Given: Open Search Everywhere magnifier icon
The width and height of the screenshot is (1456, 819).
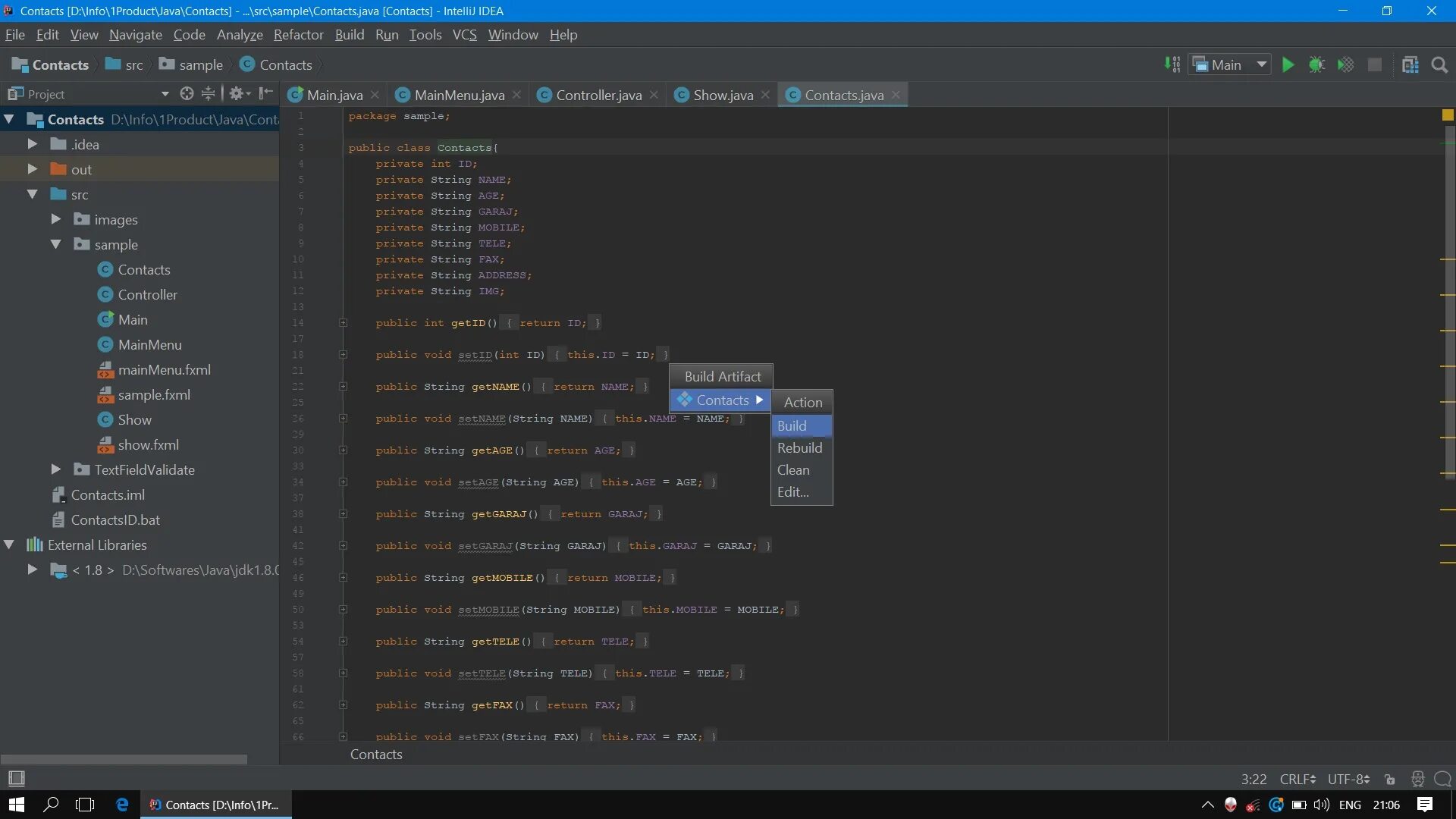Looking at the screenshot, I should tap(1439, 65).
